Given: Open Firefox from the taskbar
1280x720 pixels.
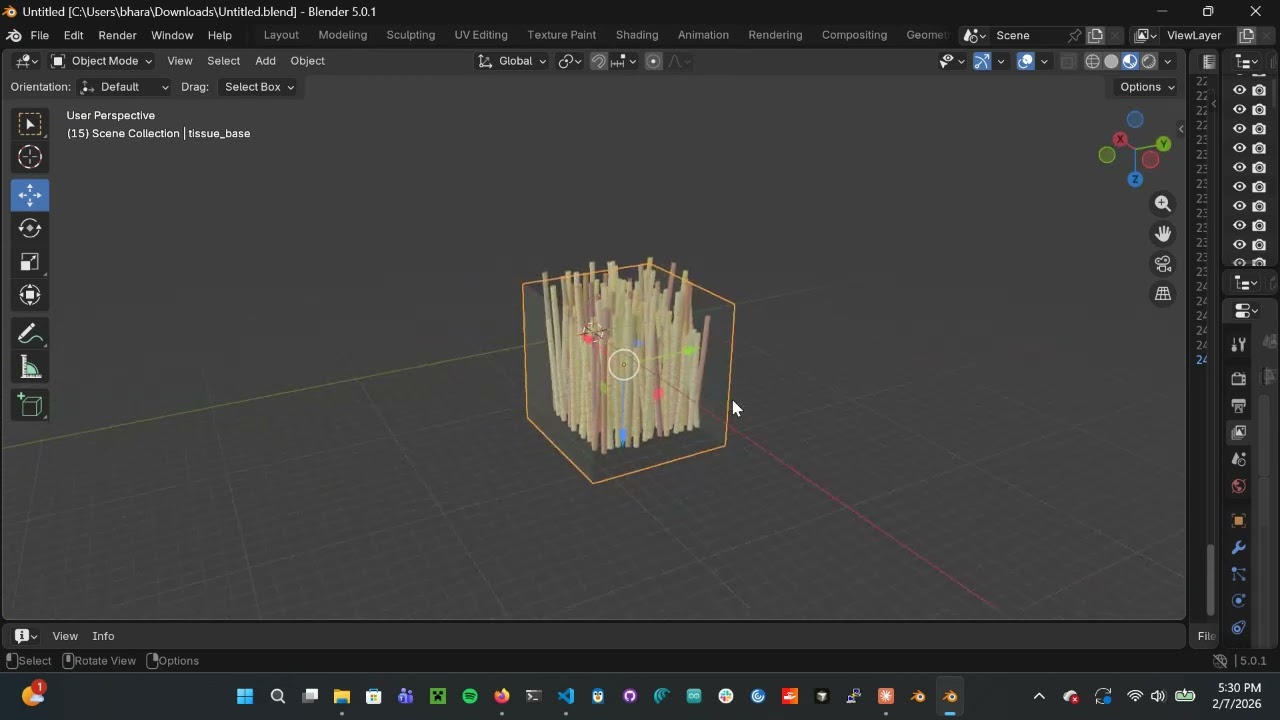Looking at the screenshot, I should click(502, 696).
